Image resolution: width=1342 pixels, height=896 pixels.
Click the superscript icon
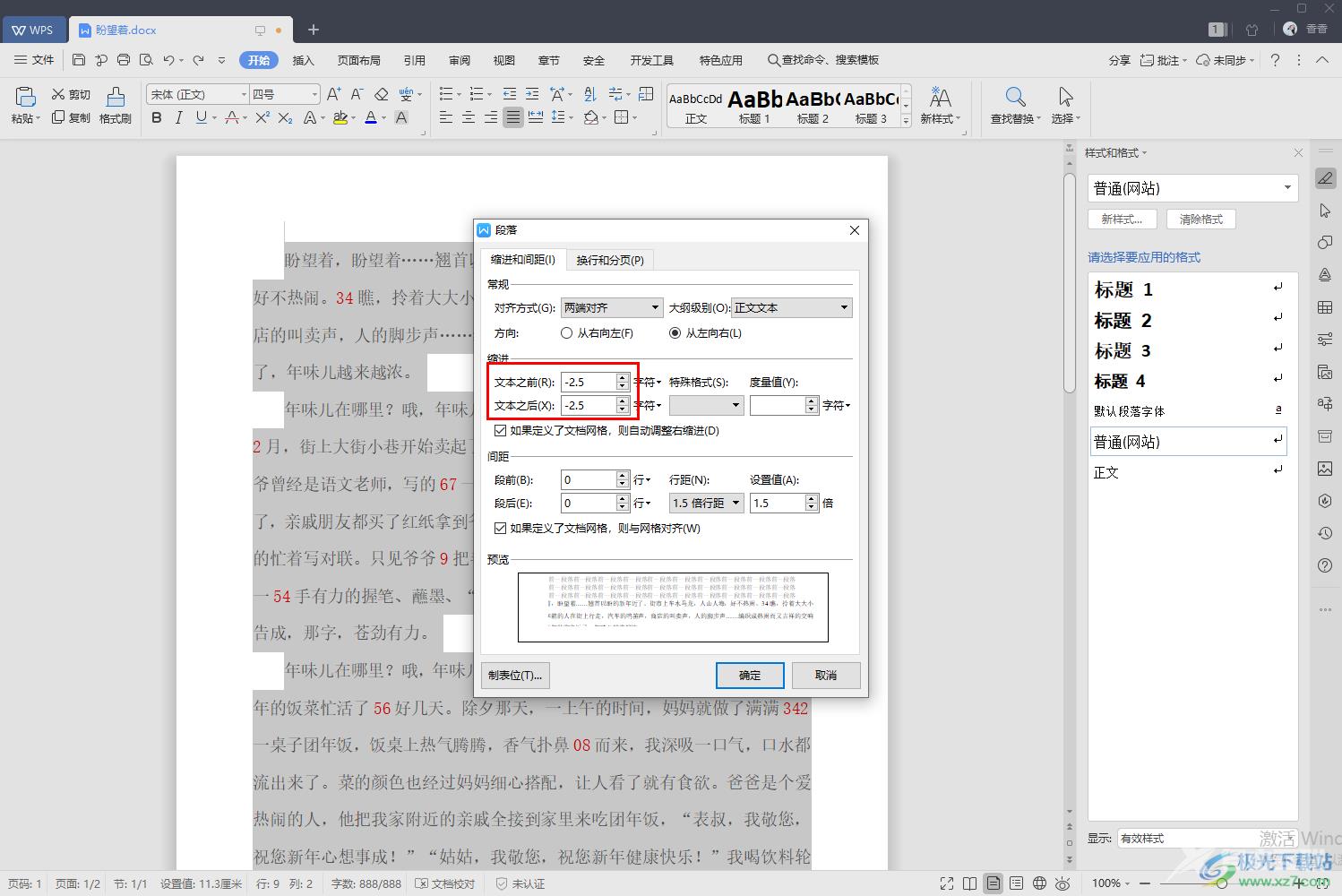262,117
